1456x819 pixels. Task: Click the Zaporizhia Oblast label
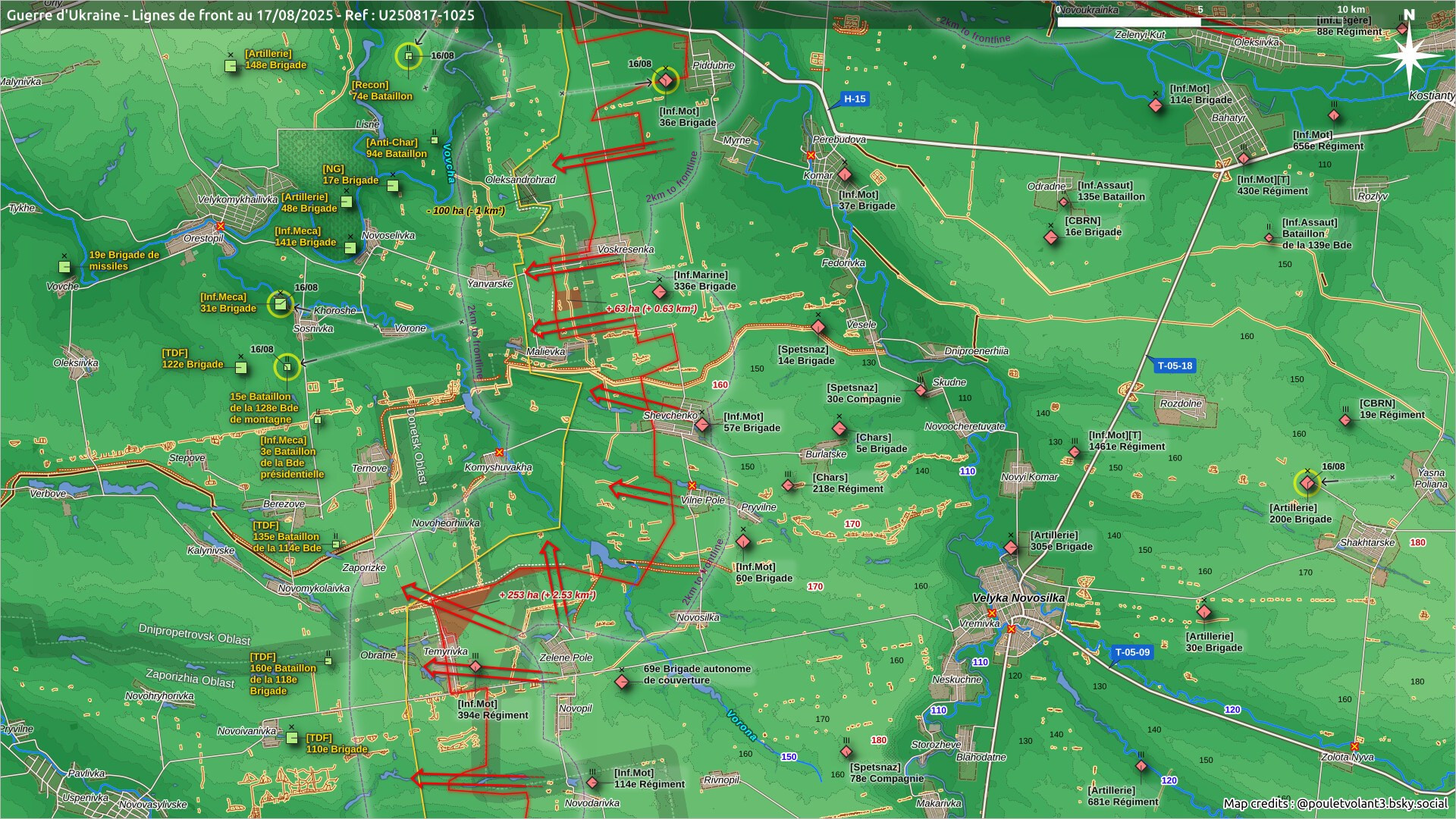pyautogui.click(x=190, y=678)
